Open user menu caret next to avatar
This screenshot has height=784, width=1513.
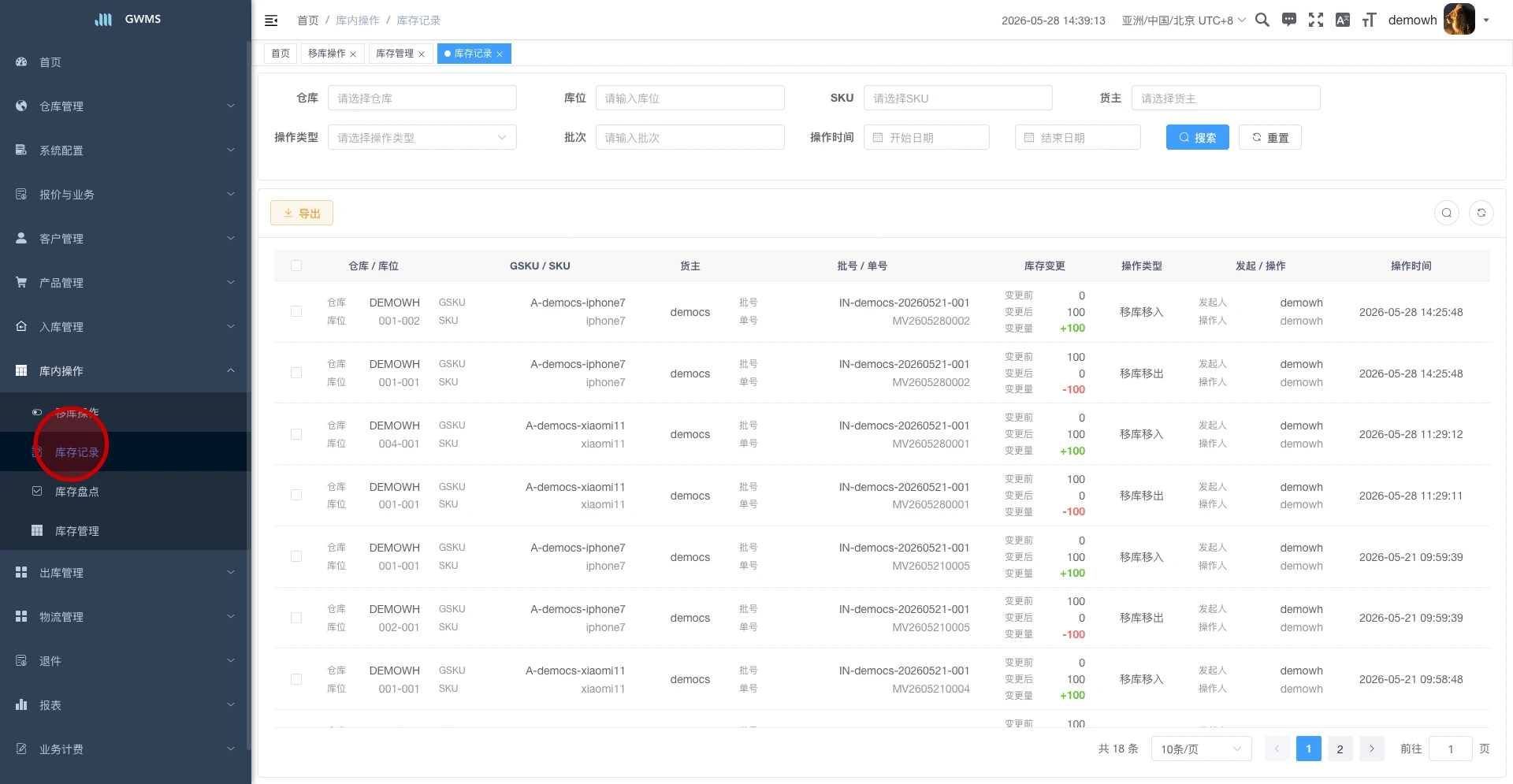pyautogui.click(x=1486, y=20)
